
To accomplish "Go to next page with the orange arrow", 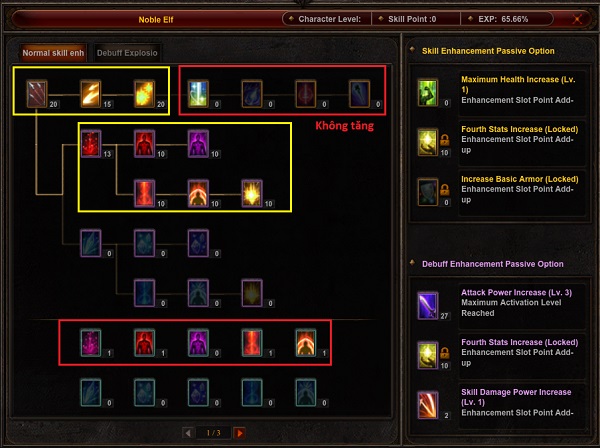I will tap(240, 433).
